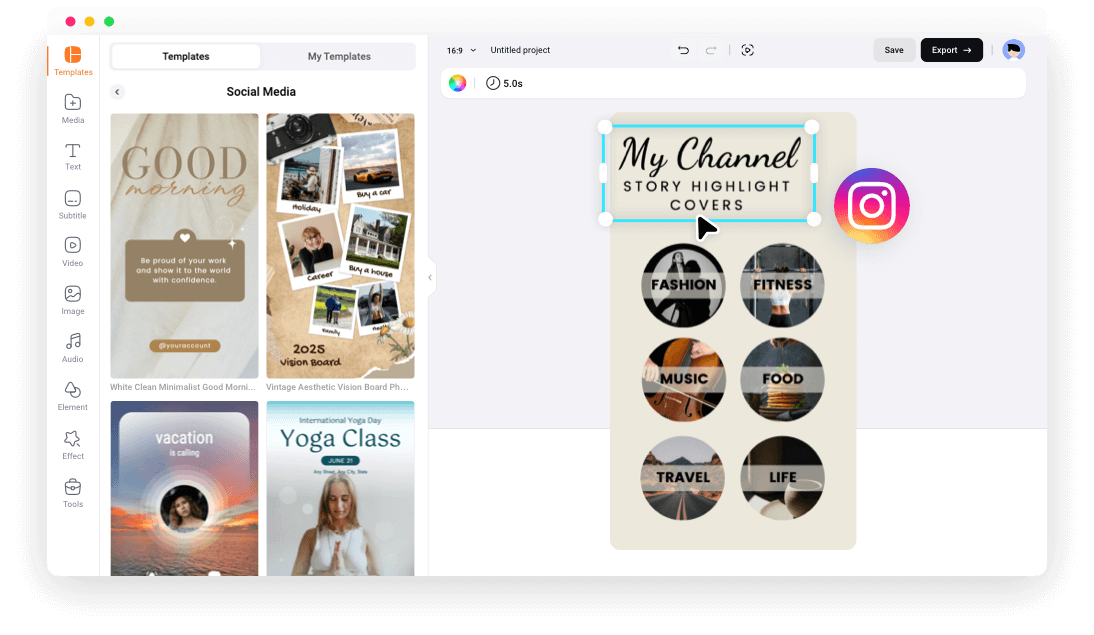Click the FITNESS highlight cover circle
The image size is (1094, 635).
click(x=782, y=285)
